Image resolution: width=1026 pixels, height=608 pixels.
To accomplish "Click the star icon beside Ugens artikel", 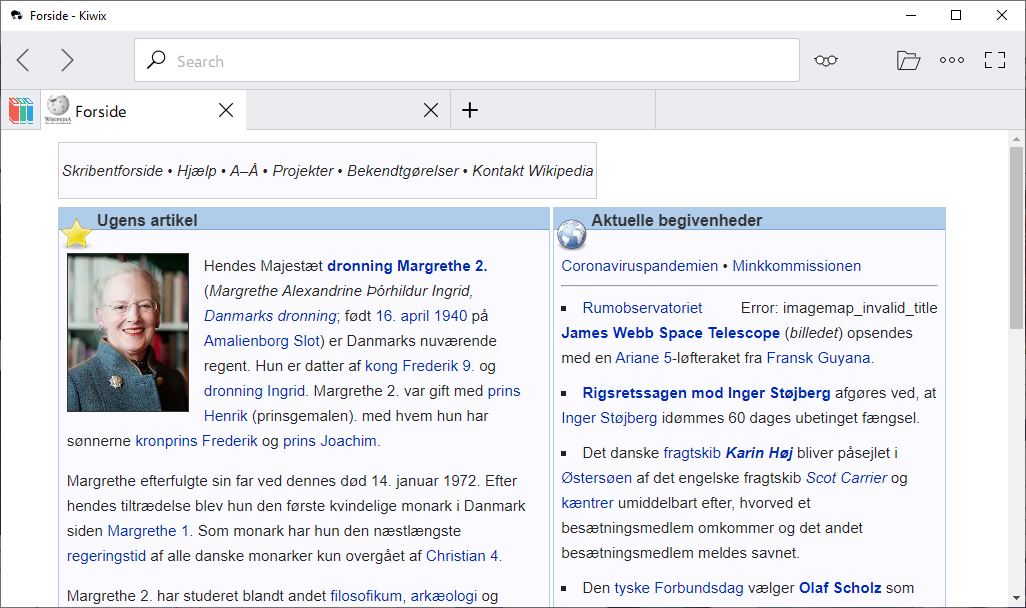I will pyautogui.click(x=77, y=233).
